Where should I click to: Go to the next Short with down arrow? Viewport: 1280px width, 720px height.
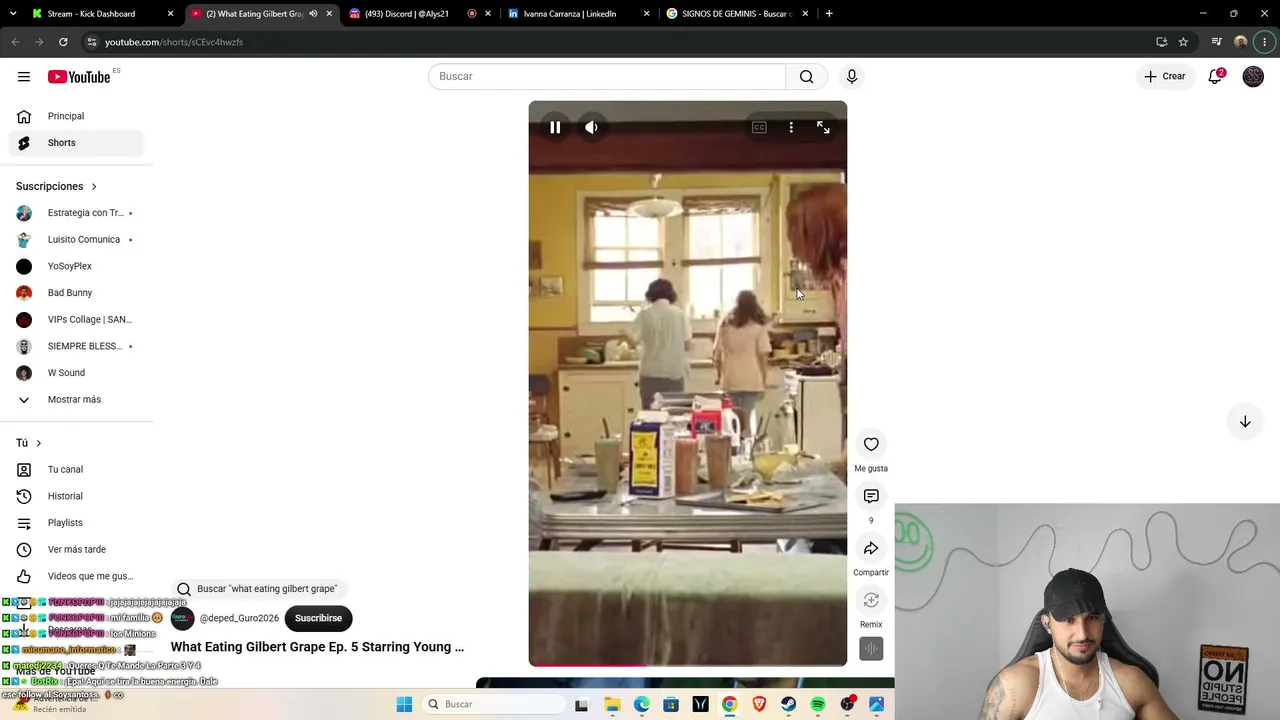point(1245,422)
